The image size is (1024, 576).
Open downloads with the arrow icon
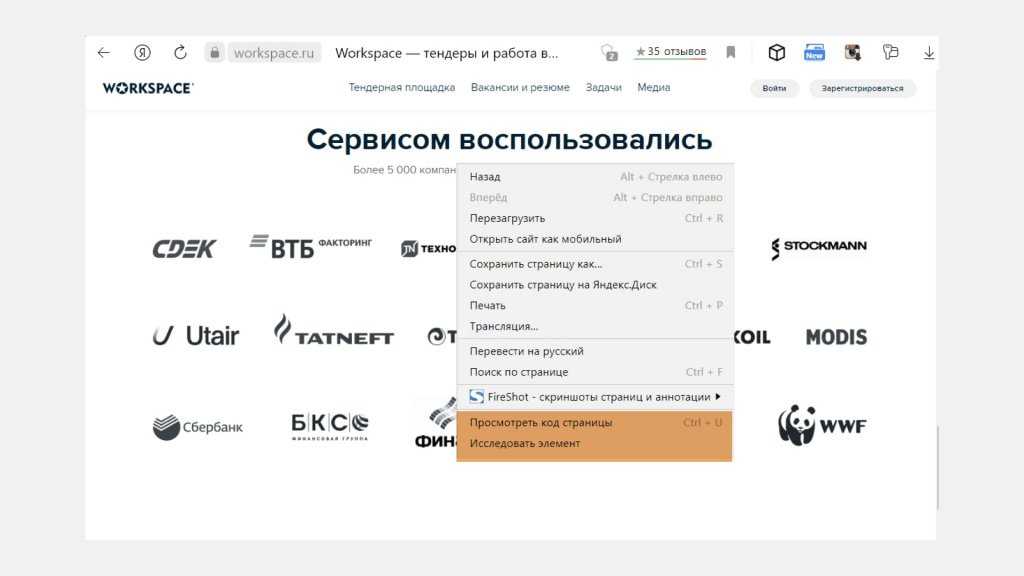(x=929, y=53)
